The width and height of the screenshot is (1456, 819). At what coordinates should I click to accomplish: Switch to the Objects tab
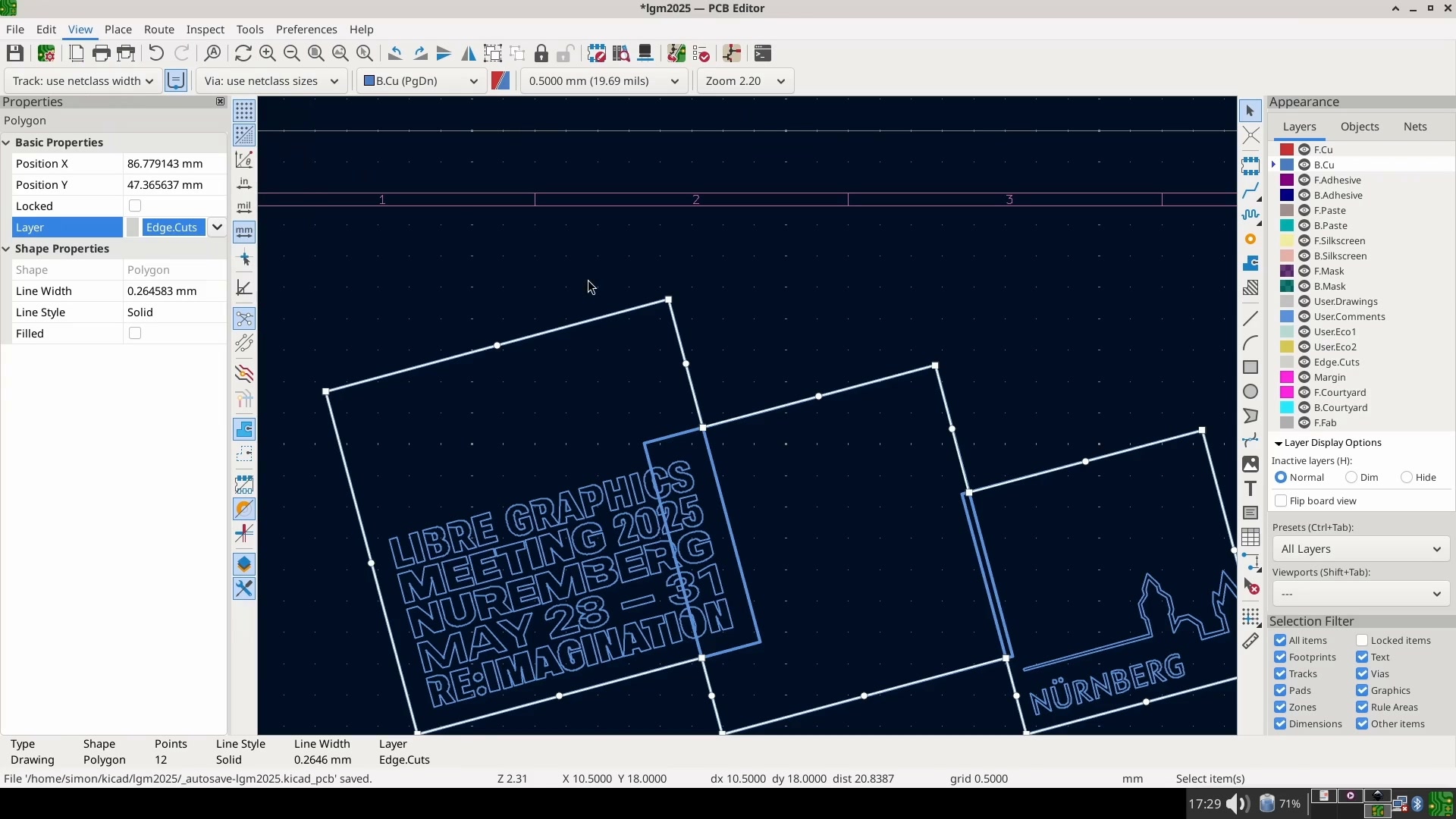tap(1359, 127)
